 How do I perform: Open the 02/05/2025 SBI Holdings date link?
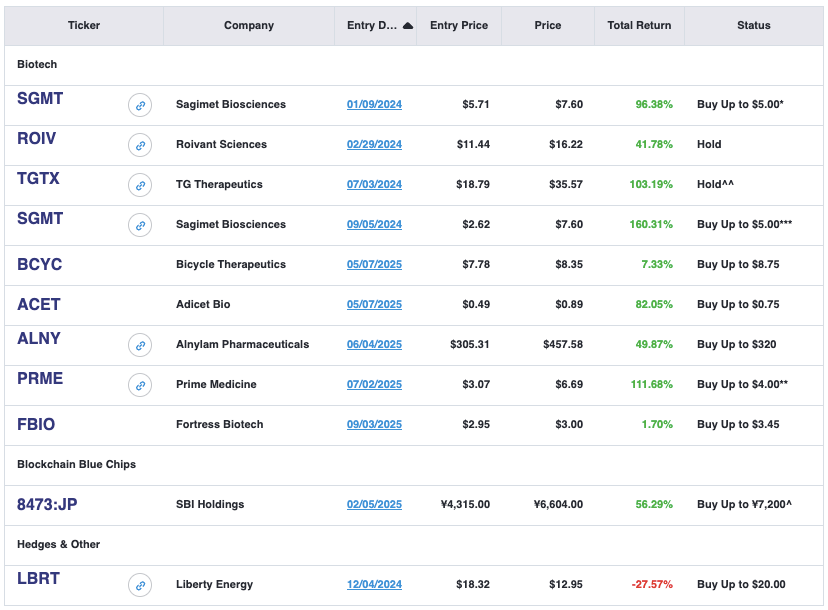374,504
